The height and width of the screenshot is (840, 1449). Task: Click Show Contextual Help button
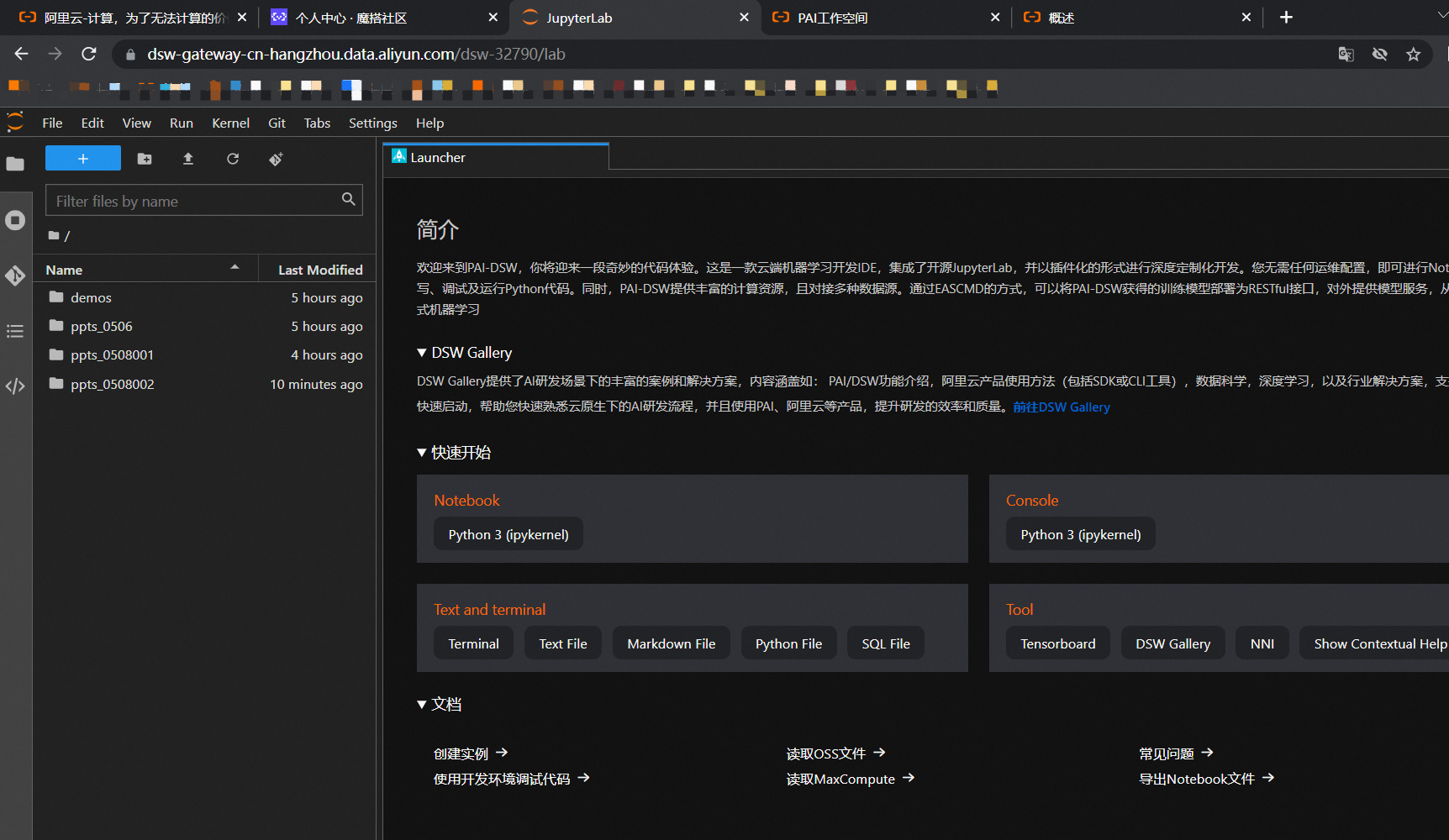coord(1375,643)
